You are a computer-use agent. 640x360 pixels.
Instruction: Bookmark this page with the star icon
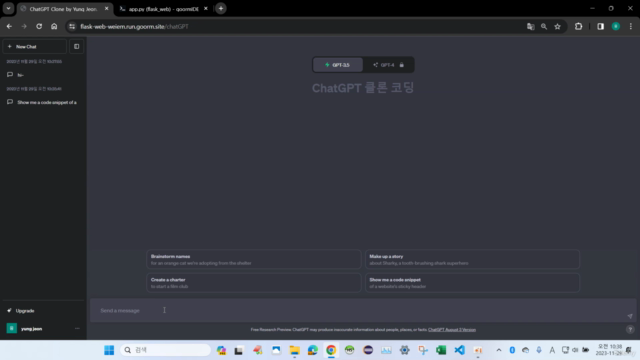pyautogui.click(x=557, y=27)
